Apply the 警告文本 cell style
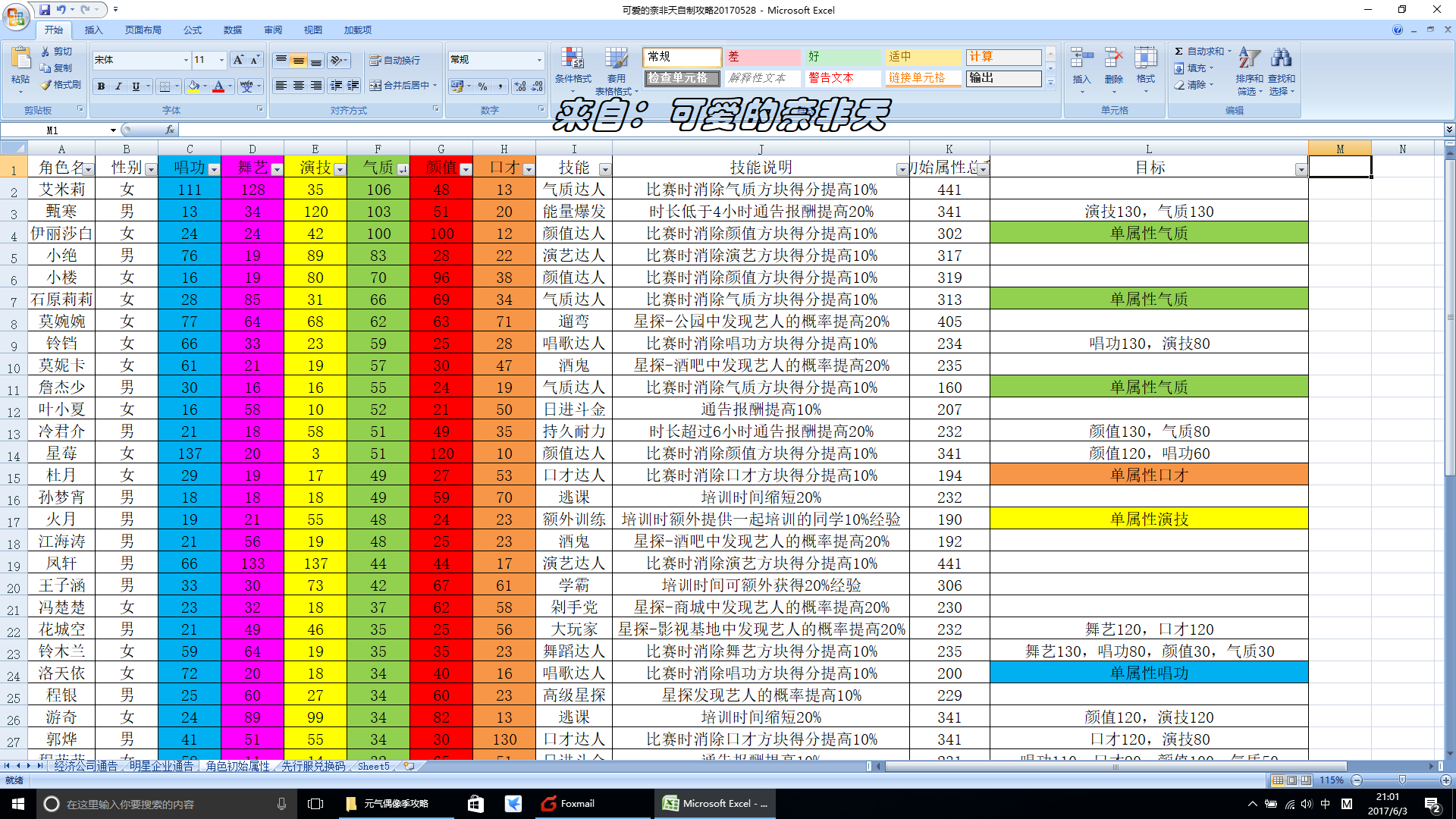Viewport: 1456px width, 819px height. click(842, 78)
